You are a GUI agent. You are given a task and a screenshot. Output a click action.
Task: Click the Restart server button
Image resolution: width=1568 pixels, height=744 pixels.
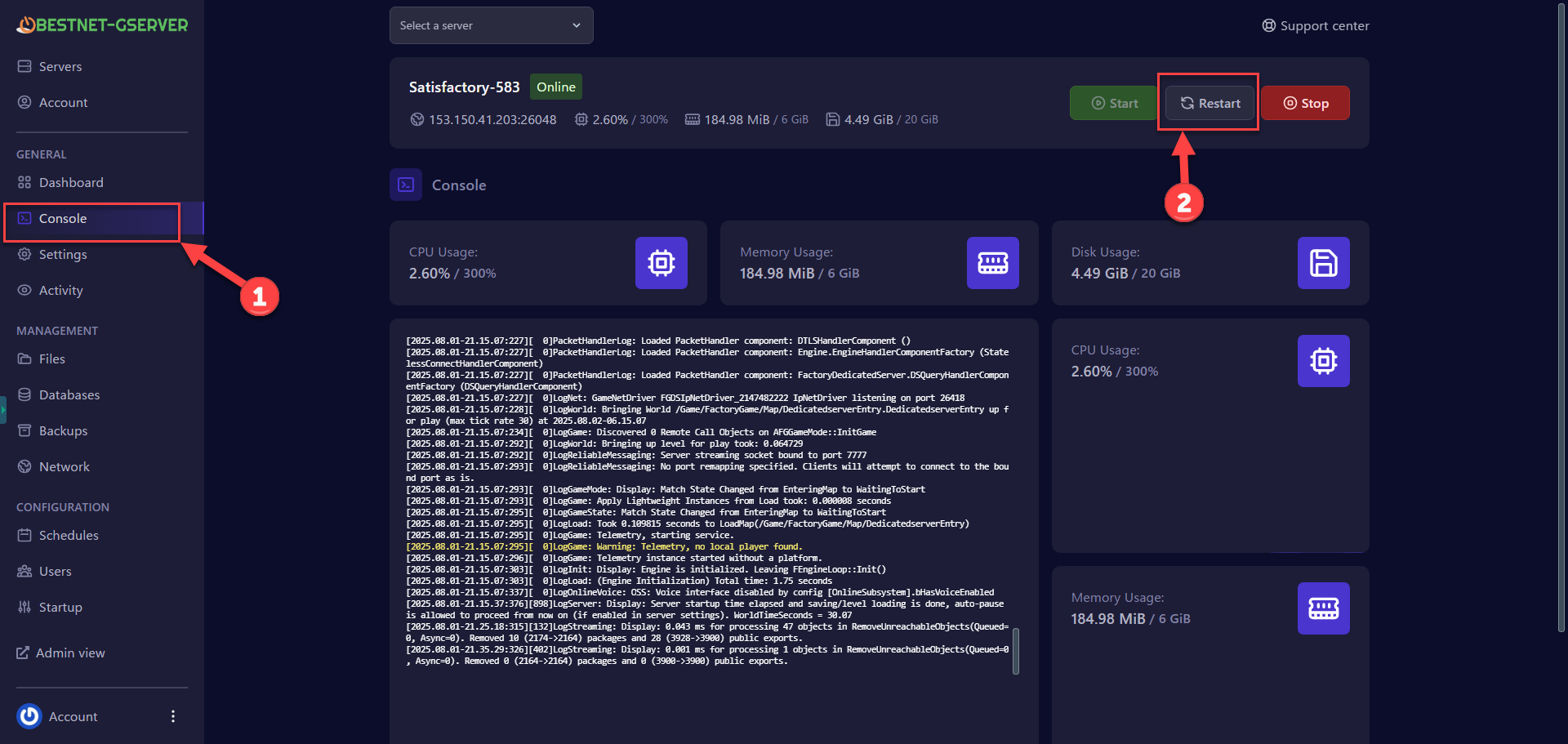(1209, 103)
